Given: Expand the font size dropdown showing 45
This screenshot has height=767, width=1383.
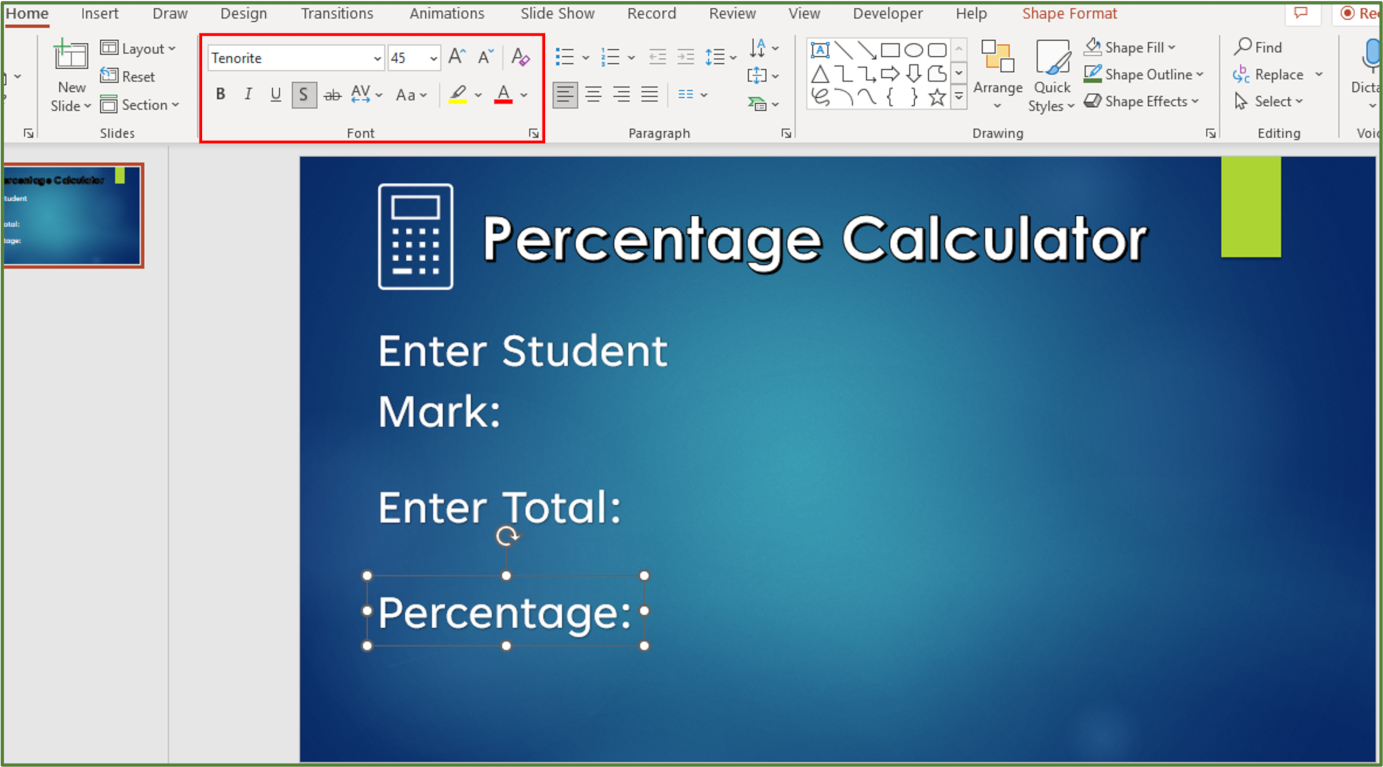Looking at the screenshot, I should point(433,58).
